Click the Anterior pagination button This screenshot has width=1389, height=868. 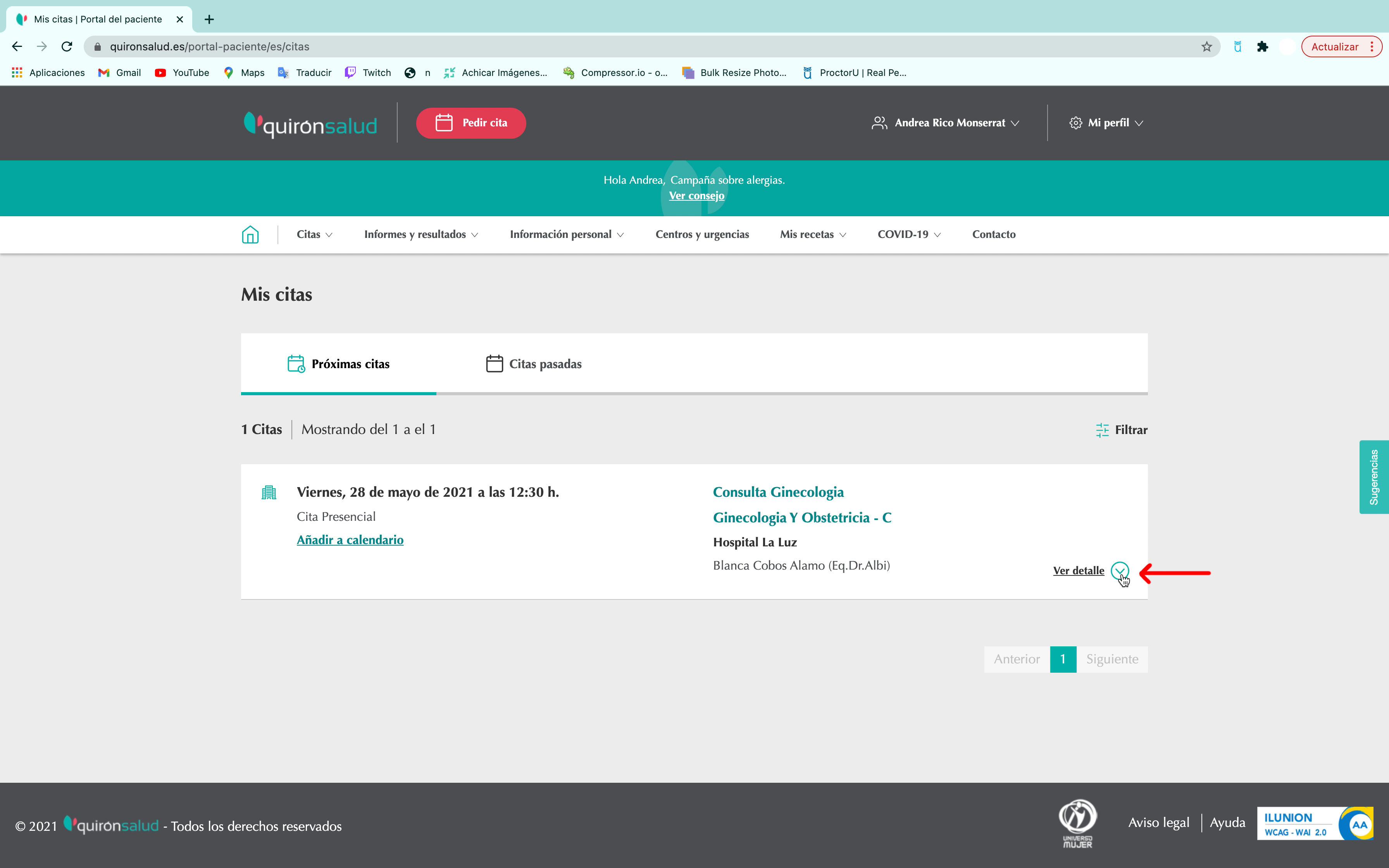click(x=1017, y=659)
